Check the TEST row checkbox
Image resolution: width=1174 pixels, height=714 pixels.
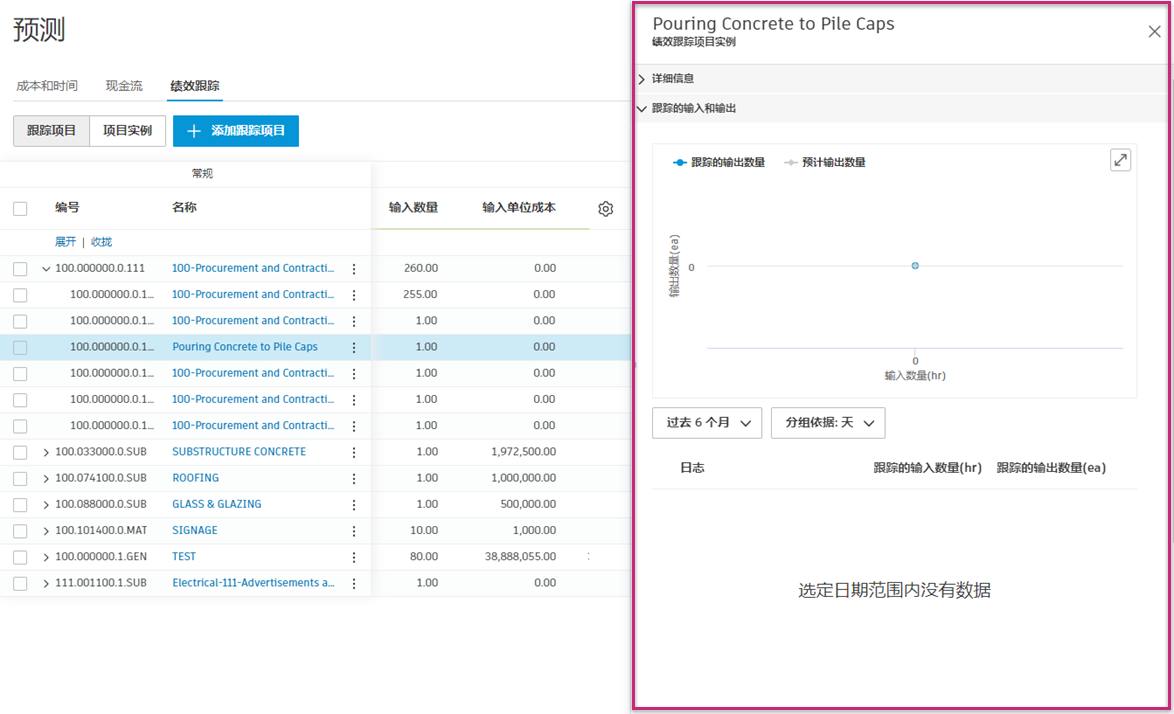[x=20, y=557]
